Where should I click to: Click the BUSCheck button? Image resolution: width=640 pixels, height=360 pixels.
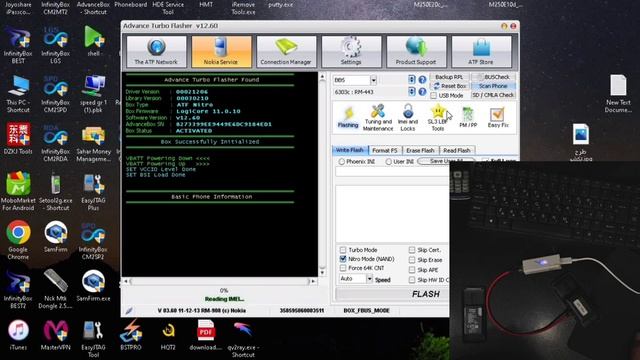[493, 77]
